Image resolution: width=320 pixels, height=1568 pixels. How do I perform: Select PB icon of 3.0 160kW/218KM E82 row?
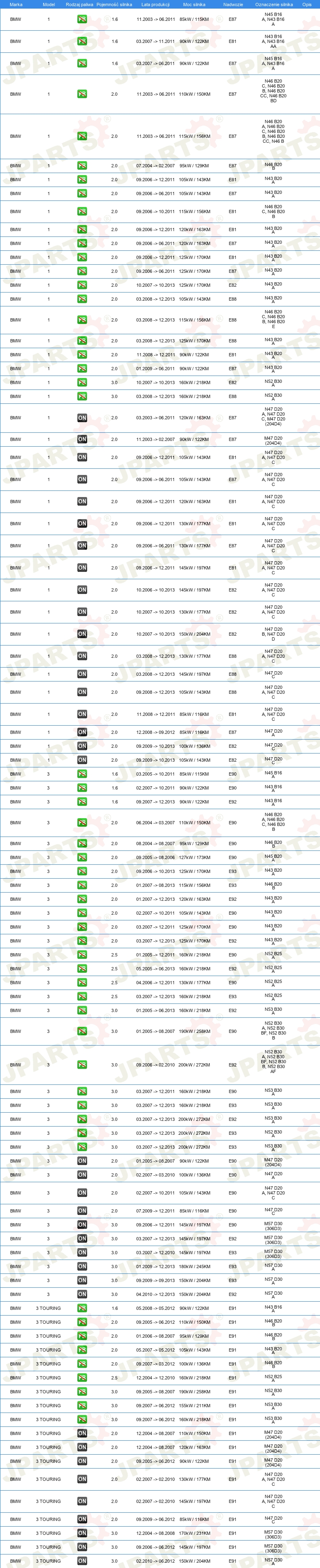tap(82, 382)
